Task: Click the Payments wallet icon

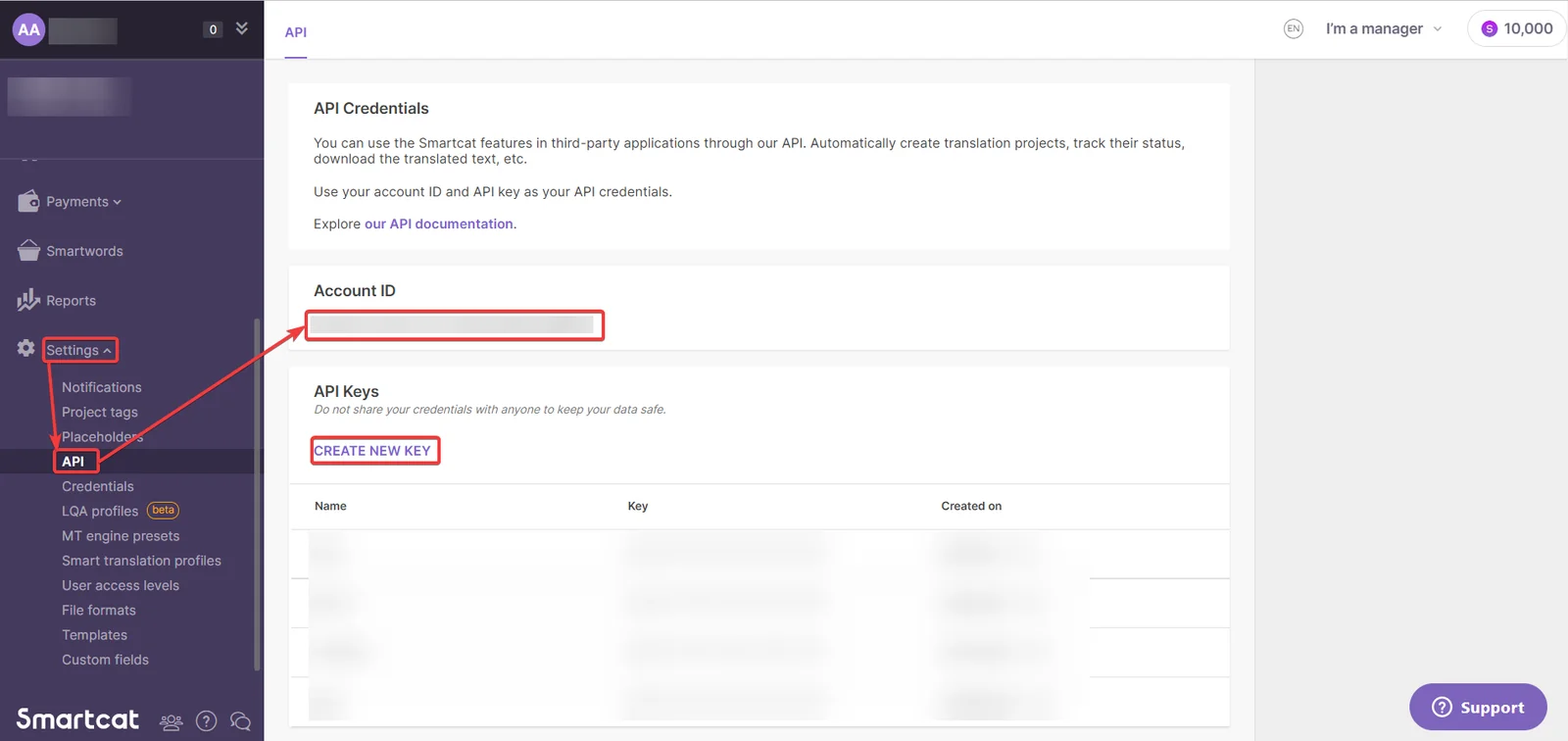Action: tap(28, 201)
